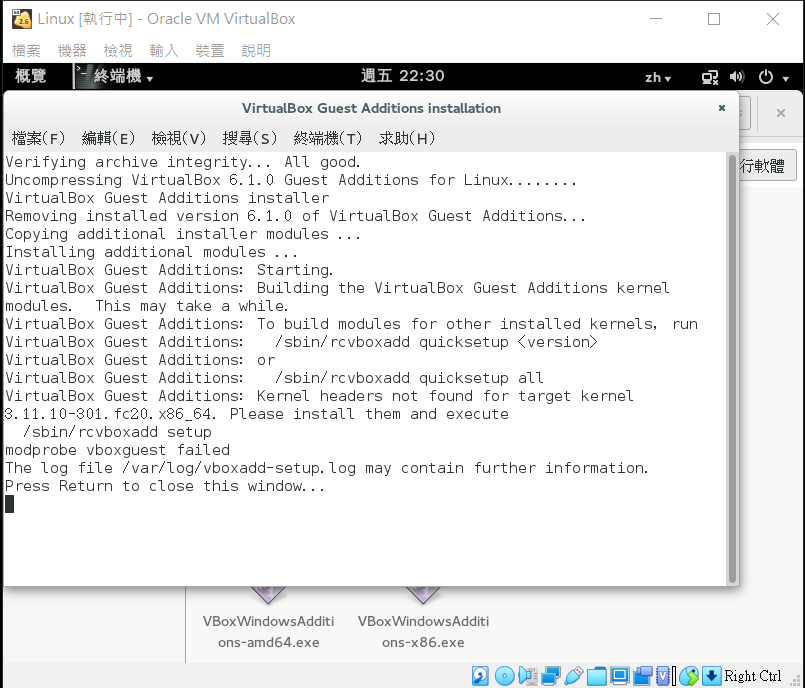Open the GNOME power menu icon
This screenshot has width=805, height=688.
(765, 77)
